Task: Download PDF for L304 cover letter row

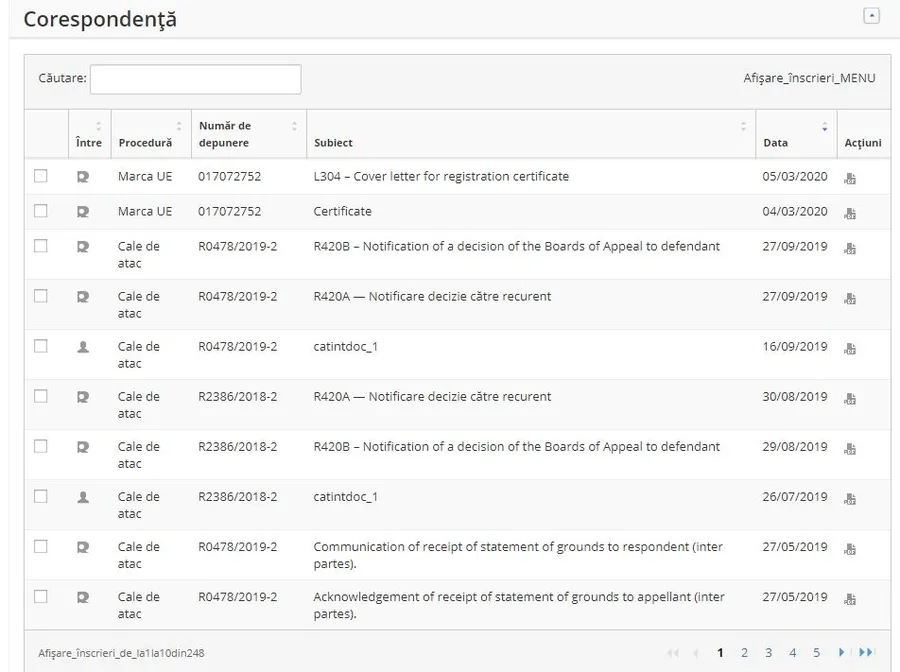Action: pos(849,179)
